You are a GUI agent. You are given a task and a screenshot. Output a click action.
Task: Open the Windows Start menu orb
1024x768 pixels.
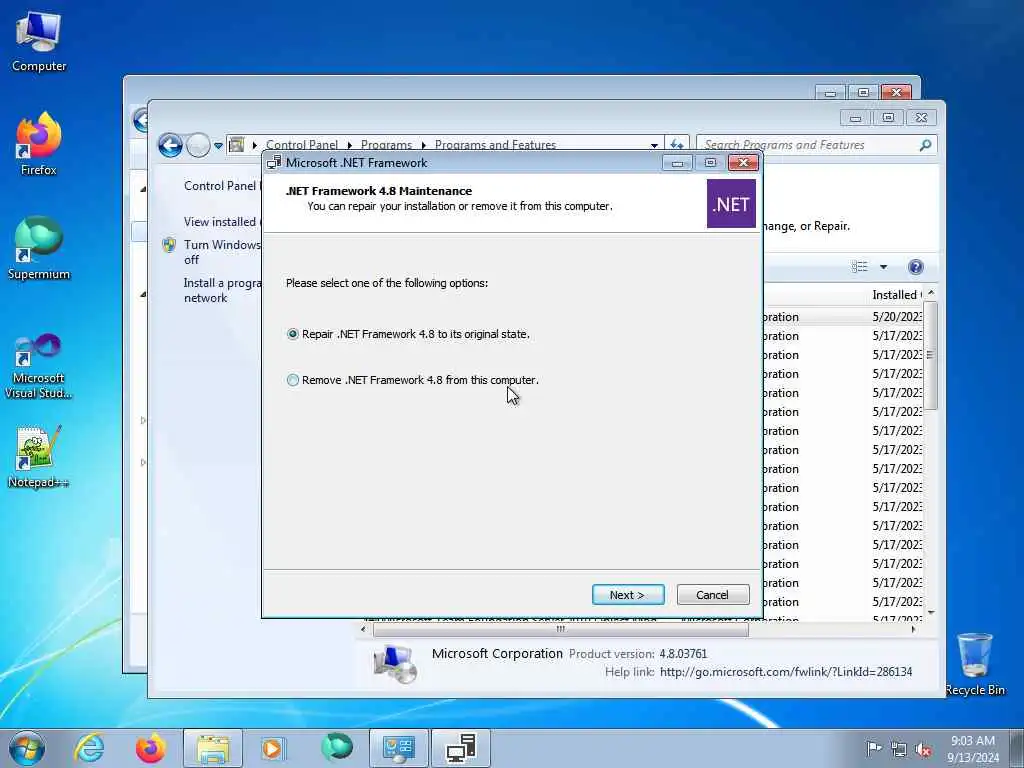[27, 748]
